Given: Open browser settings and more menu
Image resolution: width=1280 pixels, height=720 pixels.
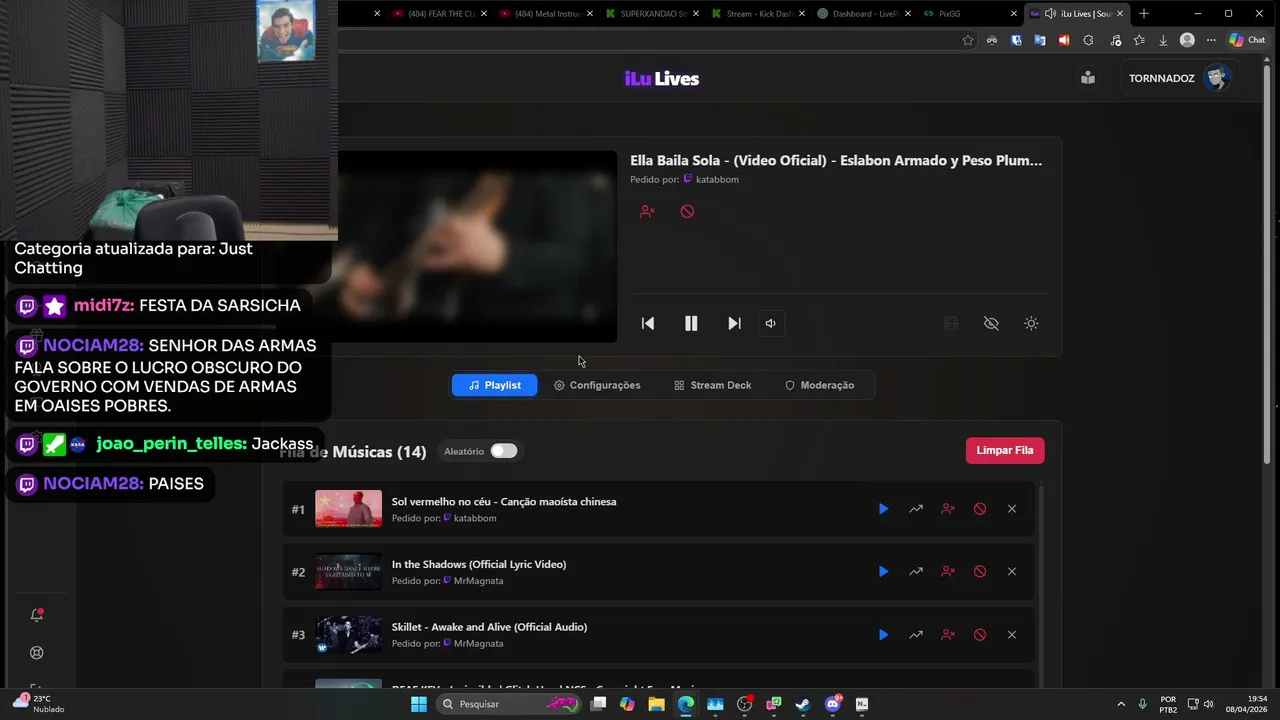Looking at the screenshot, I should pos(1211,40).
